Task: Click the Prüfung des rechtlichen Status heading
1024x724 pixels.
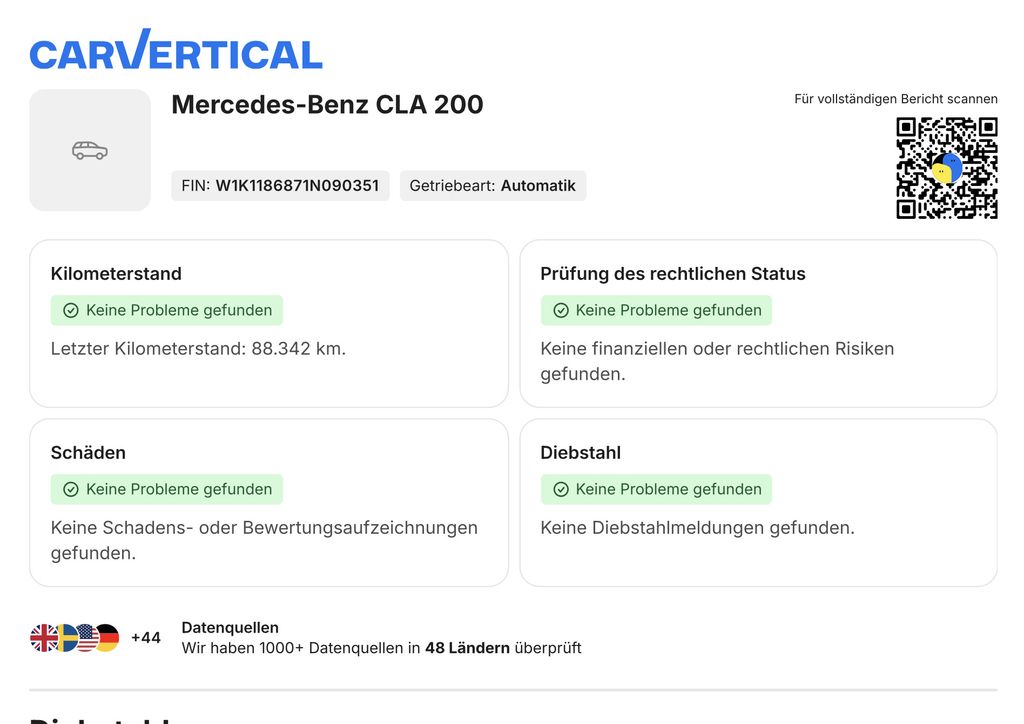Action: click(x=673, y=274)
